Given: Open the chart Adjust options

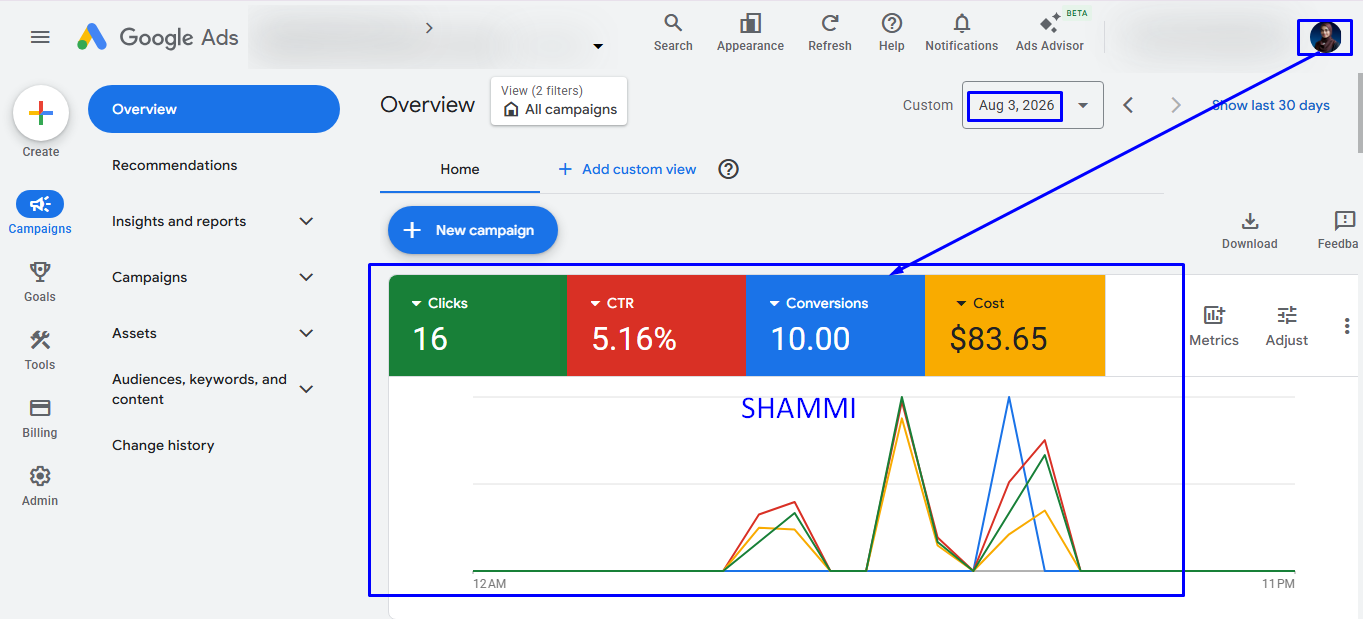Looking at the screenshot, I should point(1287,326).
